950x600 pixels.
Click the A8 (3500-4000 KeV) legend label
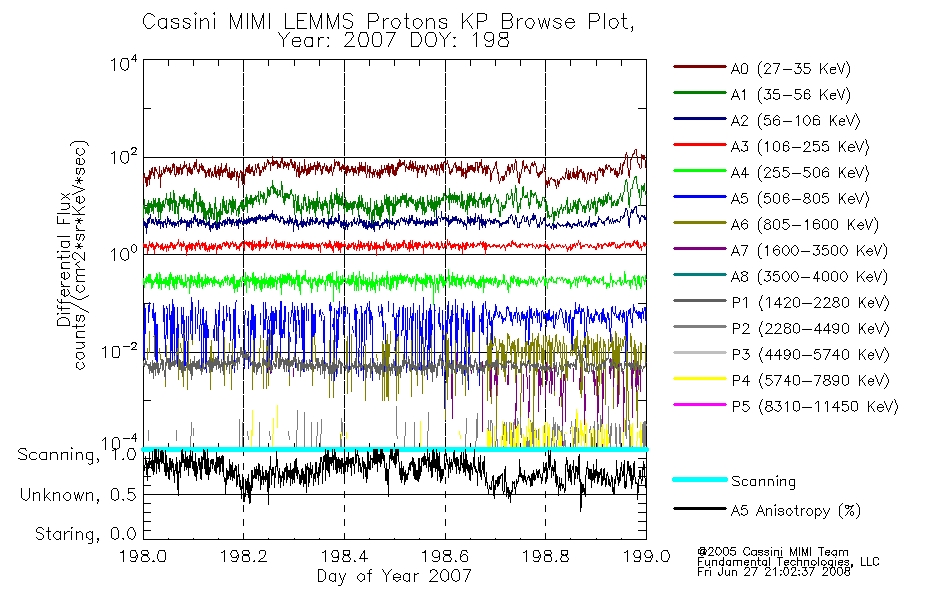[x=809, y=276]
